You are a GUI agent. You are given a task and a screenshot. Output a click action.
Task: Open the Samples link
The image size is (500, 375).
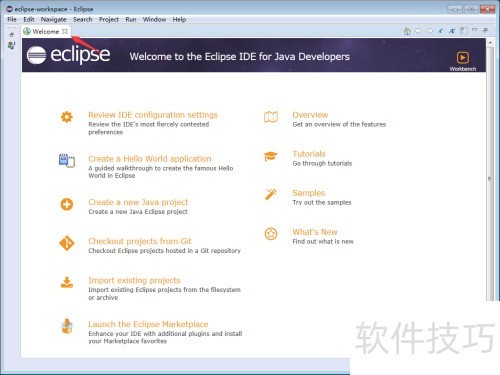tap(308, 193)
